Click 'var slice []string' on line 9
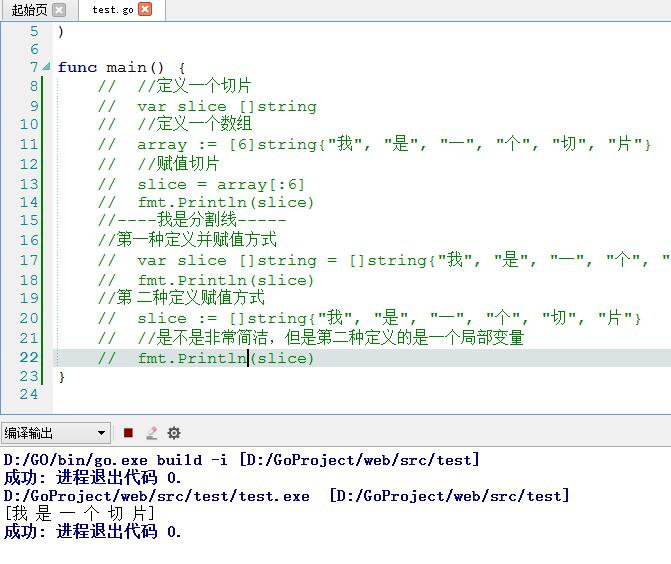Screen dimensions: 671x564 click(x=227, y=106)
